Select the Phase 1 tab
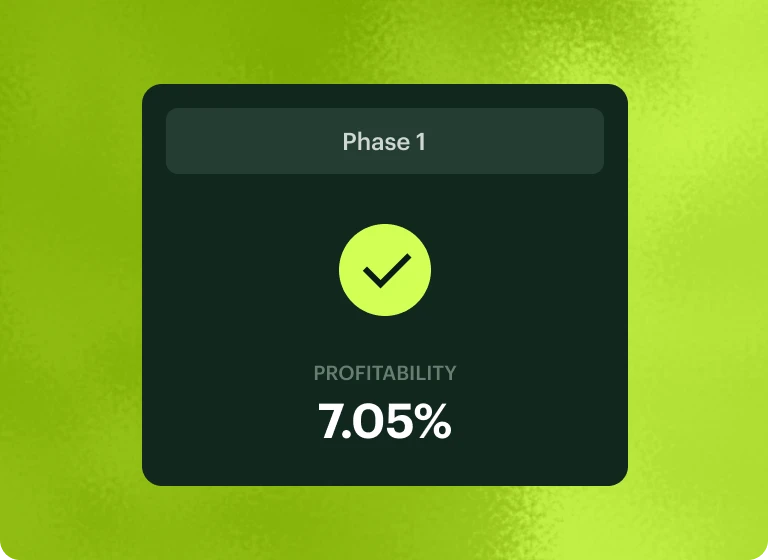Screen dimensions: 768x560 [x=384, y=141]
